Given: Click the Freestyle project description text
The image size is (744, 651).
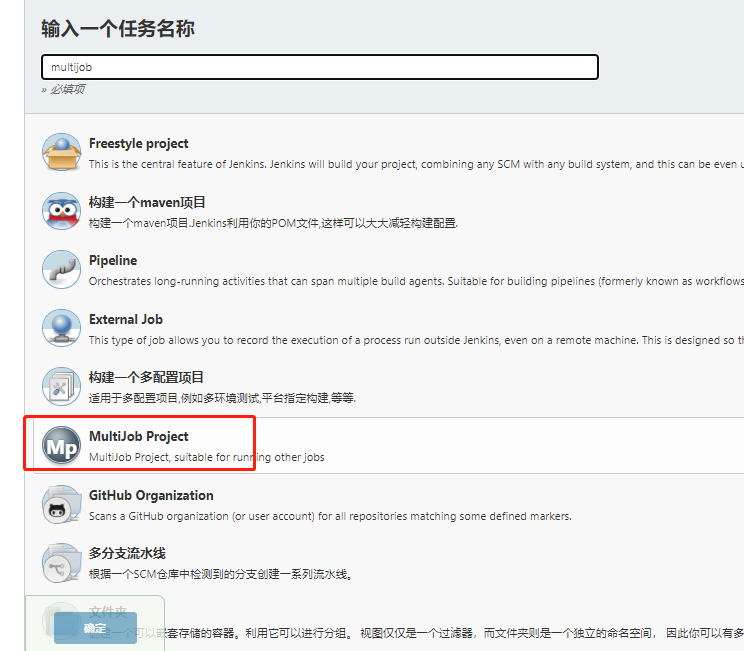Looking at the screenshot, I should tap(416, 164).
